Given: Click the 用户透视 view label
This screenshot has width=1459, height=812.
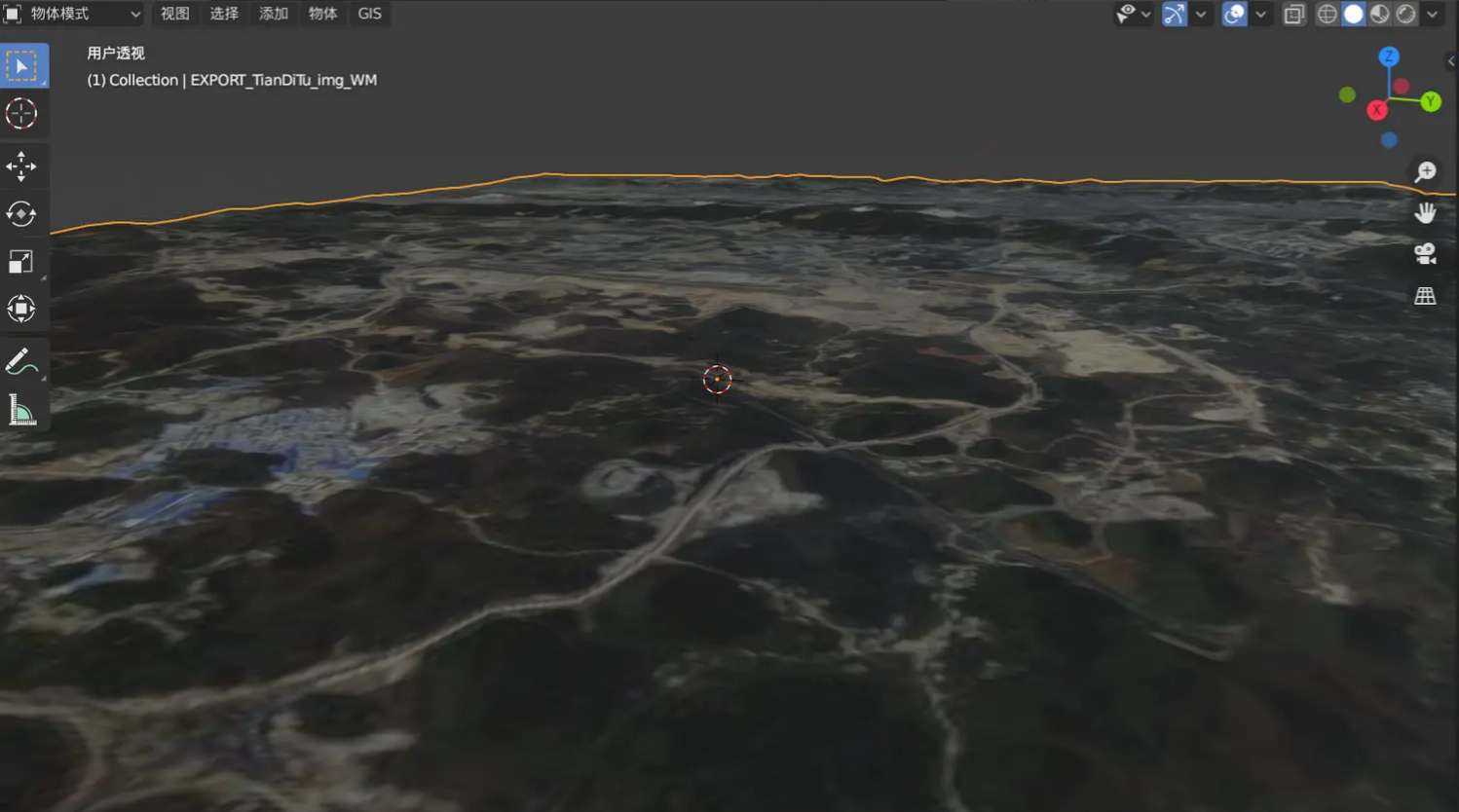Looking at the screenshot, I should coord(116,54).
